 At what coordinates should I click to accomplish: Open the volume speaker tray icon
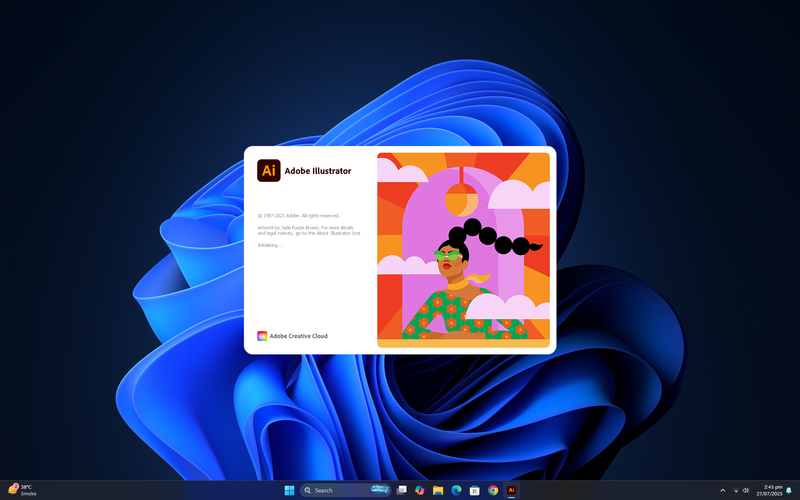click(745, 490)
